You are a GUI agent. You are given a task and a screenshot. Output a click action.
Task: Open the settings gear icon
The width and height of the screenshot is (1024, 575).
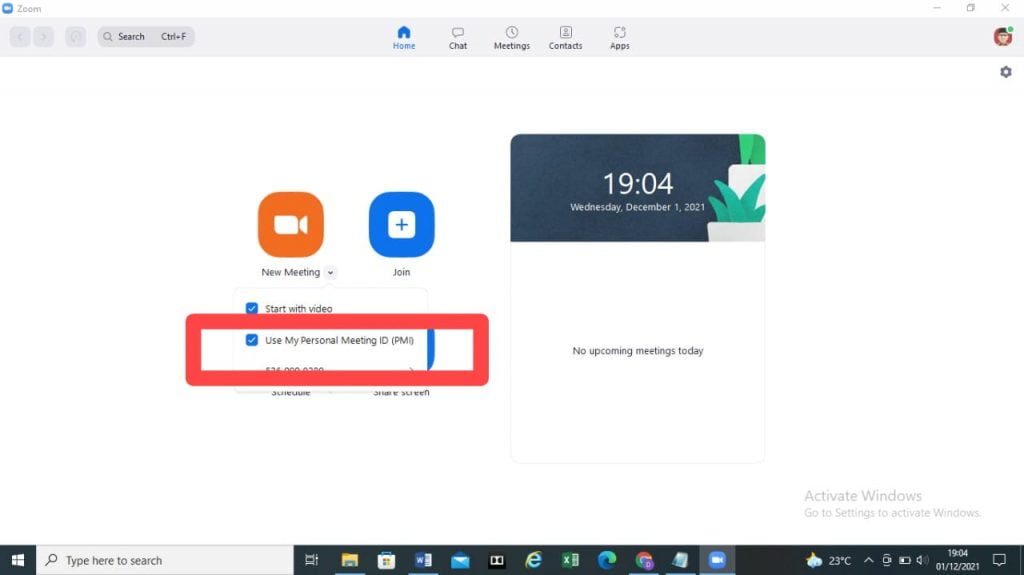coord(1005,72)
